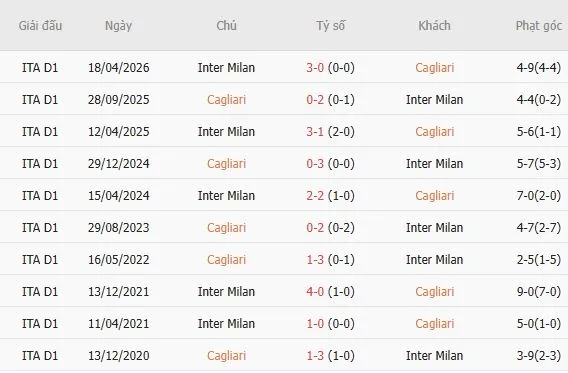Open Cagliari away team on 15/04/2024
The height and width of the screenshot is (373, 568).
(434, 196)
